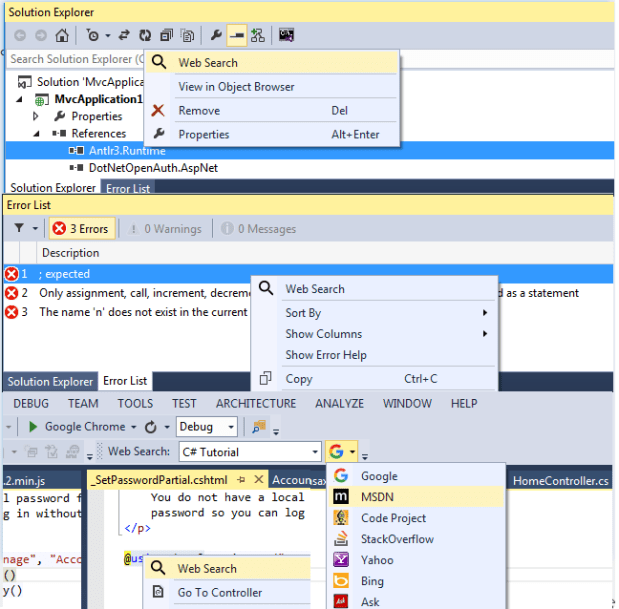Select Google from the search engine list
The width and height of the screenshot is (619, 609).
(x=416, y=476)
